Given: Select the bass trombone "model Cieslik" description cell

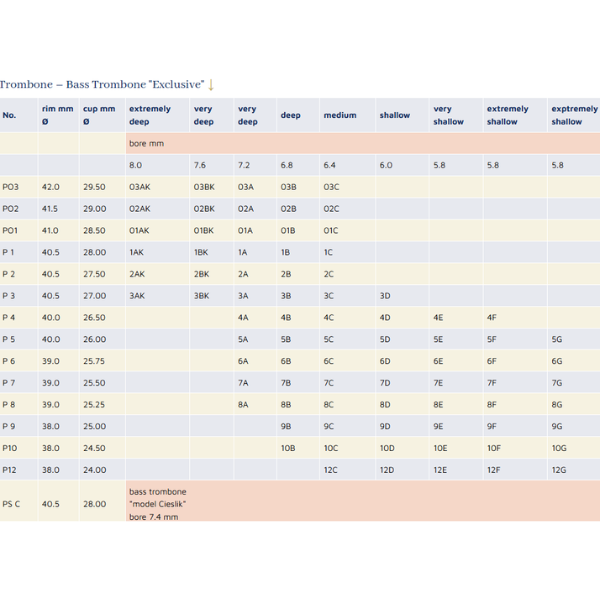Looking at the screenshot, I should click(x=158, y=504).
